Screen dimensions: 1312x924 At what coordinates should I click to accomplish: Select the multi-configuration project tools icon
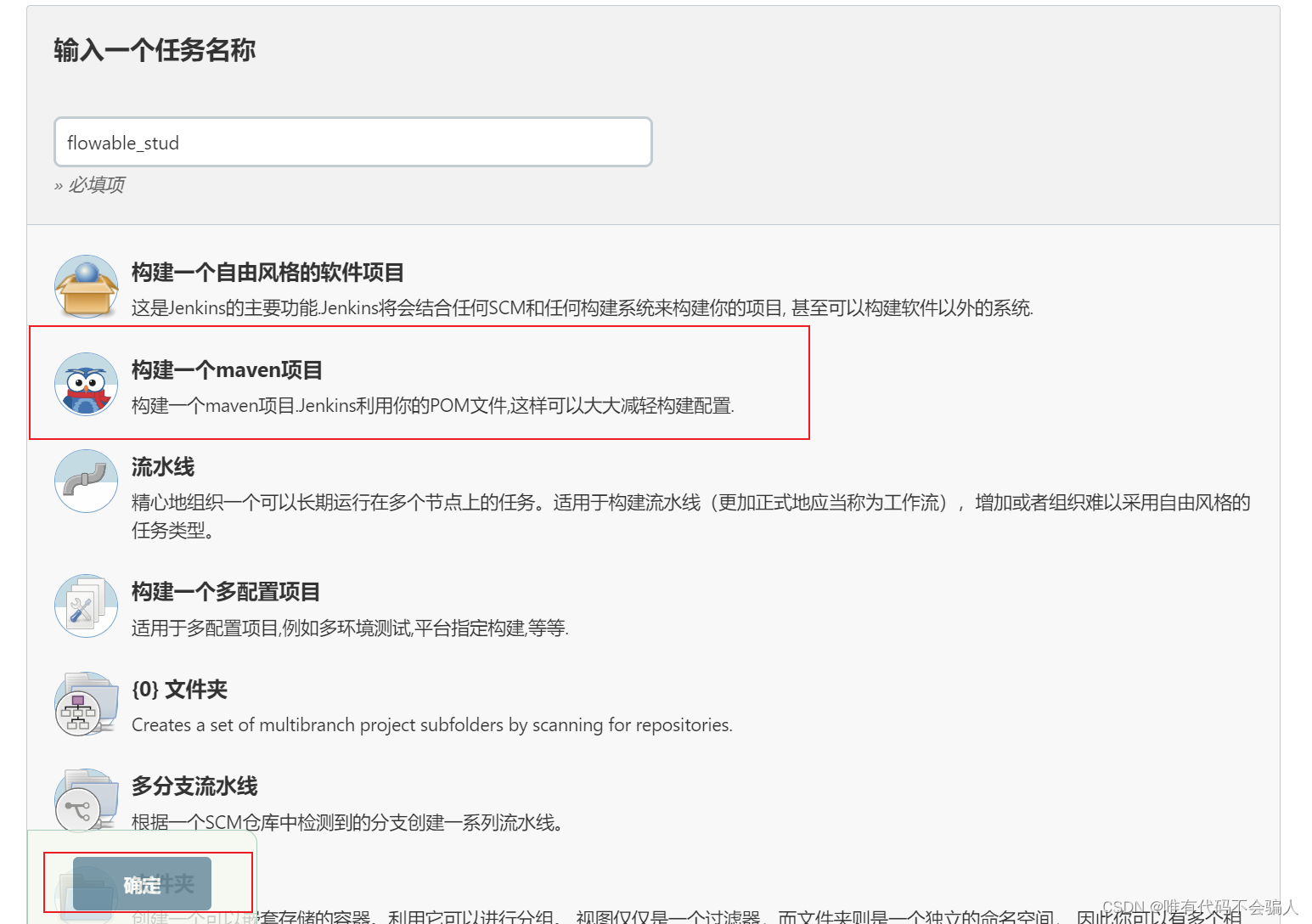pos(86,606)
